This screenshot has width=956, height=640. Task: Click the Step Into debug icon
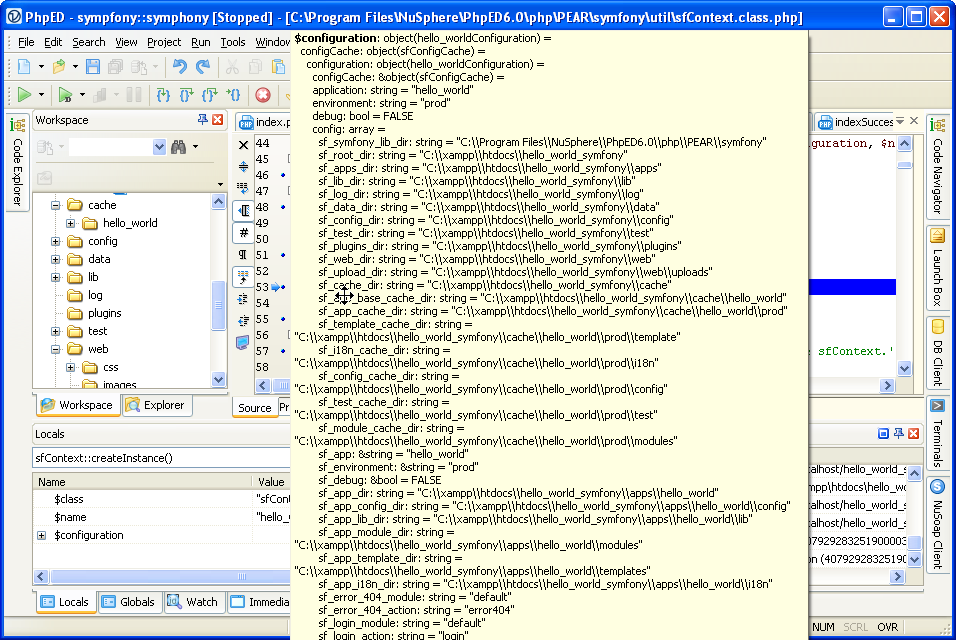[163, 95]
